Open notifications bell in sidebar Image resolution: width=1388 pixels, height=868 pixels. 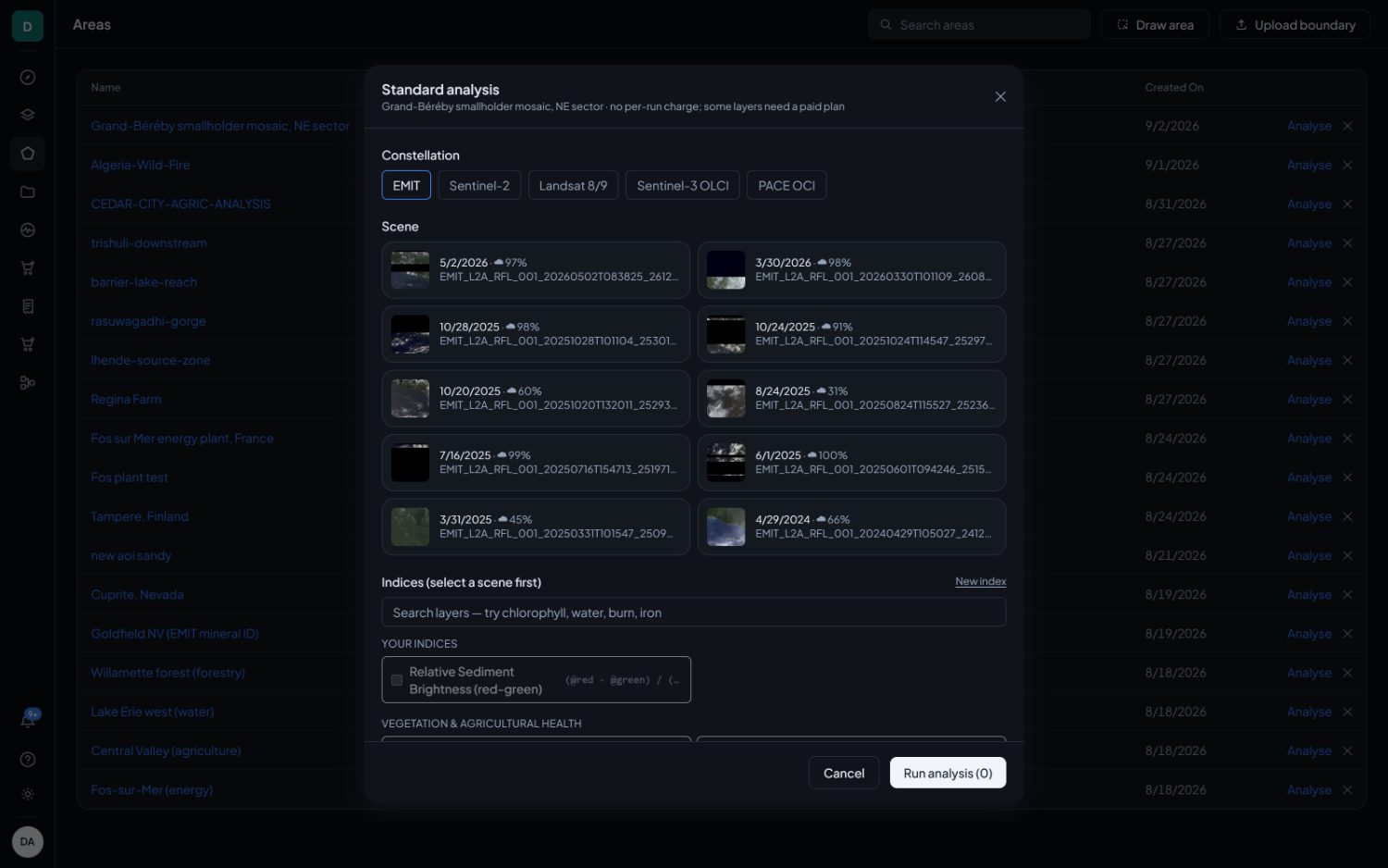(28, 720)
